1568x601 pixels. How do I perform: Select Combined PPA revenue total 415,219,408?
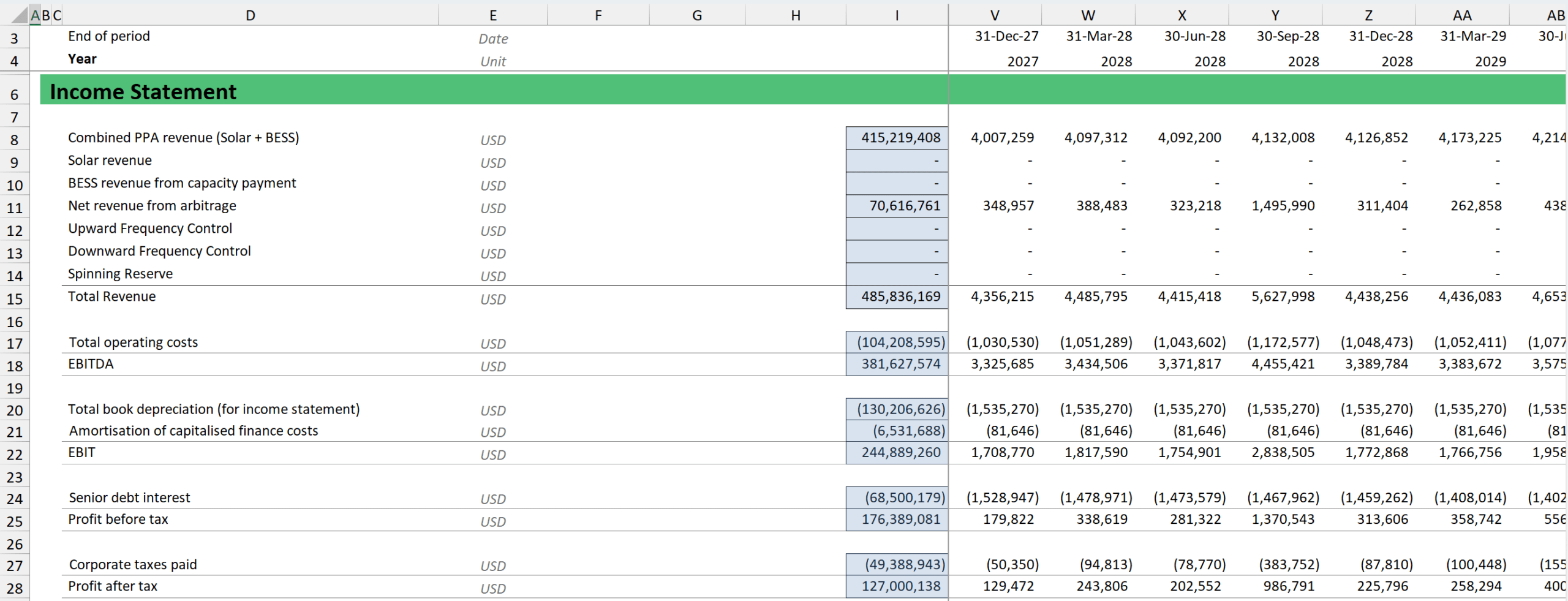(x=897, y=138)
